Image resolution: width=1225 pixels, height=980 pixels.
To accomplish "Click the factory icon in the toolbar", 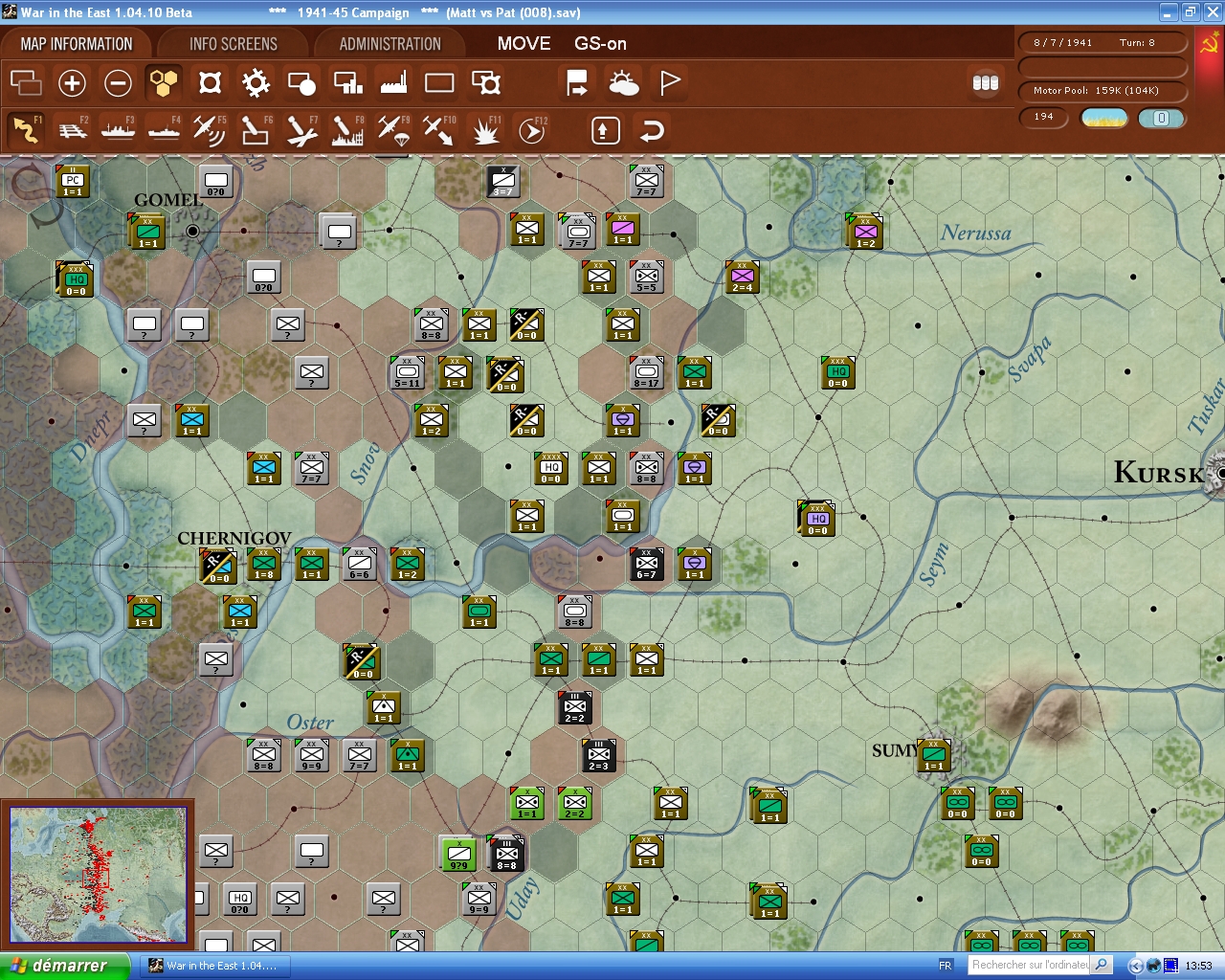I will click(x=393, y=83).
